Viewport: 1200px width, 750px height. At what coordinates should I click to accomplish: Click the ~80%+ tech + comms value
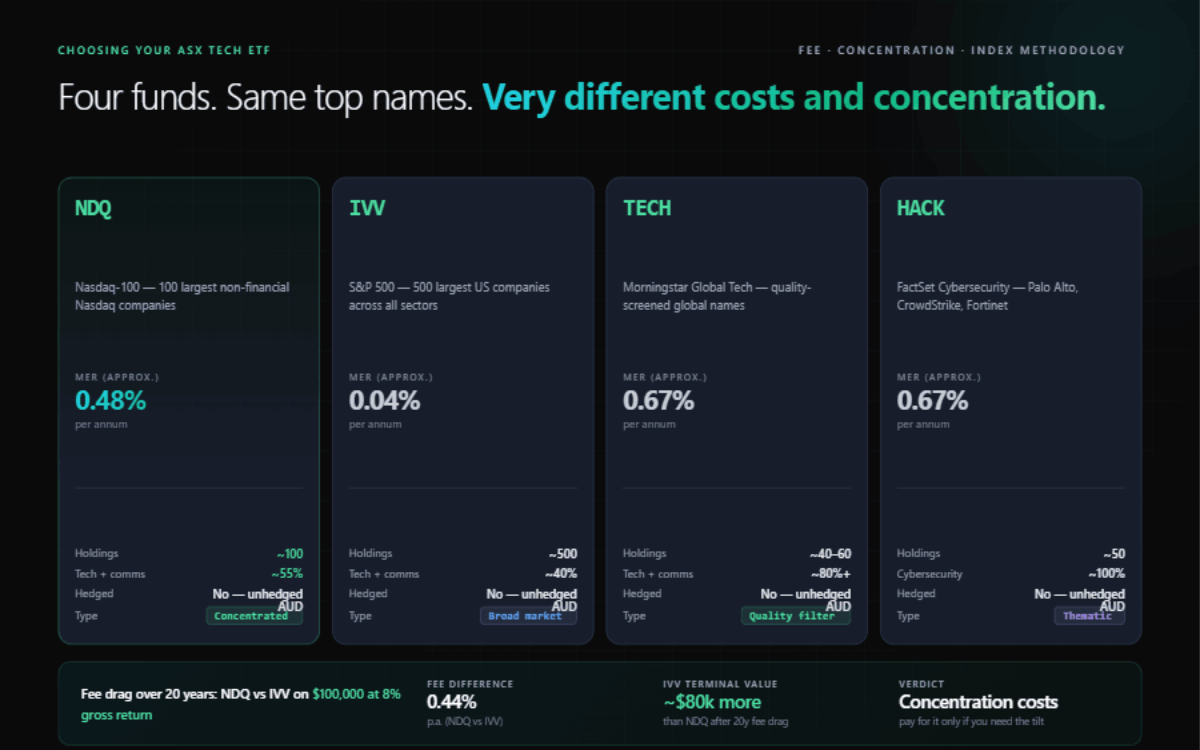click(830, 574)
